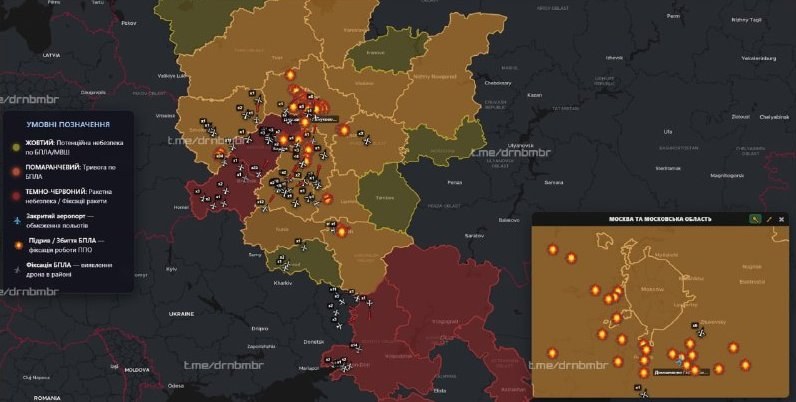The width and height of the screenshot is (796, 402).
Task: Close the Moscow region inset panel
Action: tap(781, 219)
